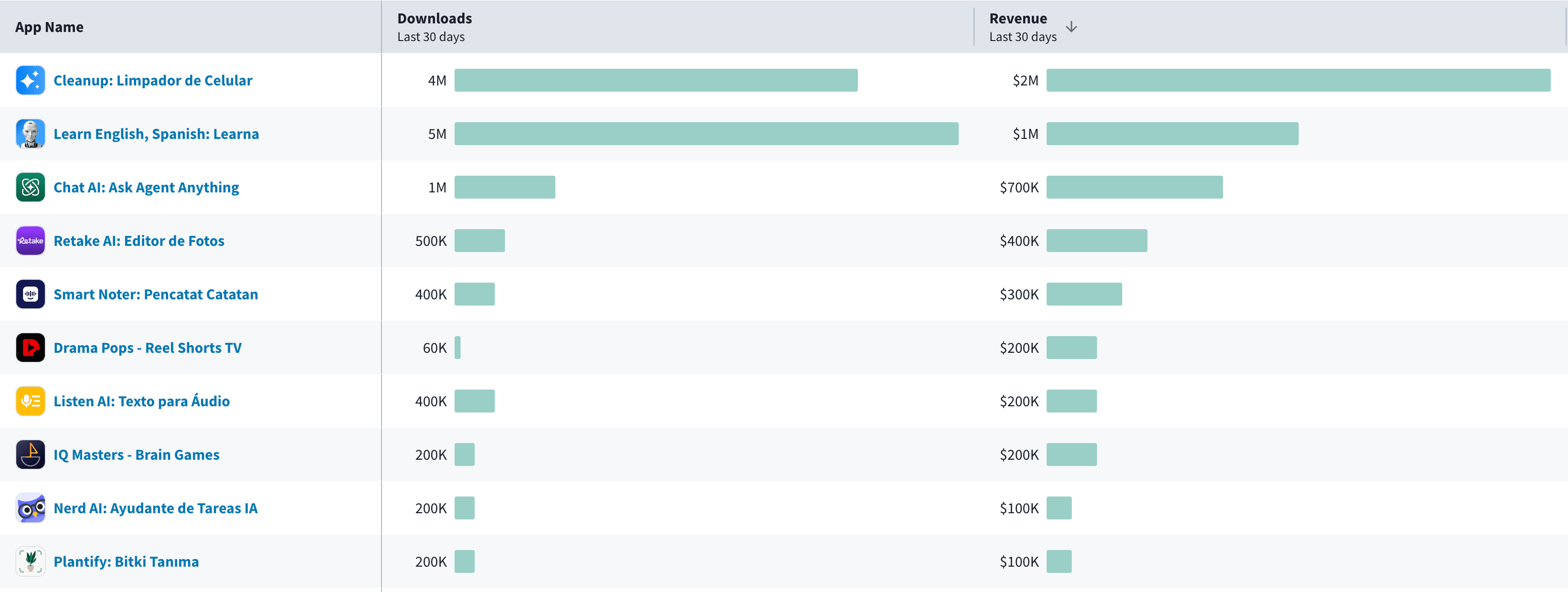
Task: Click the Smart Noter app icon
Action: pos(30,294)
